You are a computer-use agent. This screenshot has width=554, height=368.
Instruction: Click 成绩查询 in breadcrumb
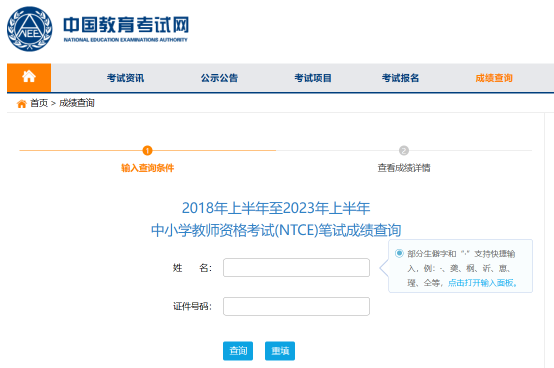[x=77, y=103]
